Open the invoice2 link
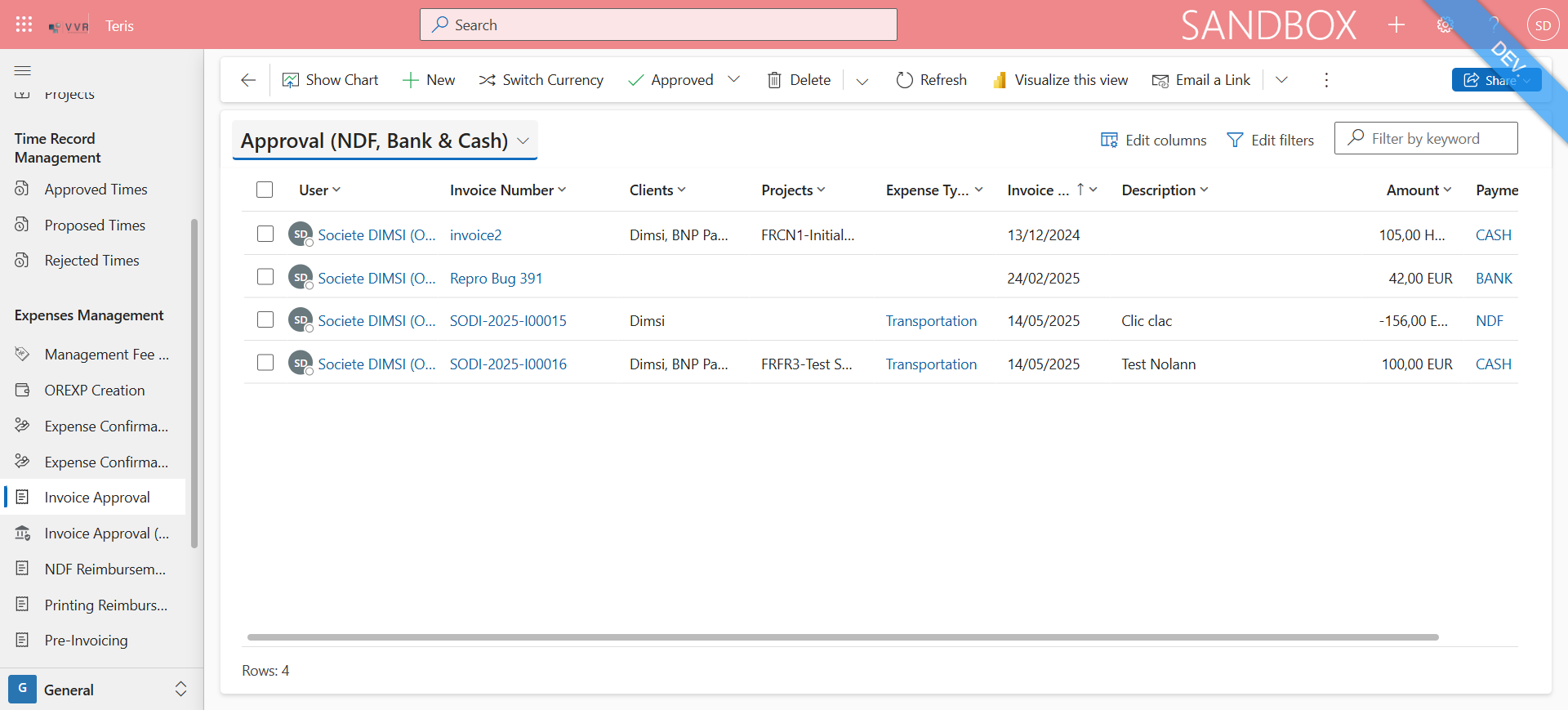Viewport: 1568px width, 710px height. pos(476,235)
